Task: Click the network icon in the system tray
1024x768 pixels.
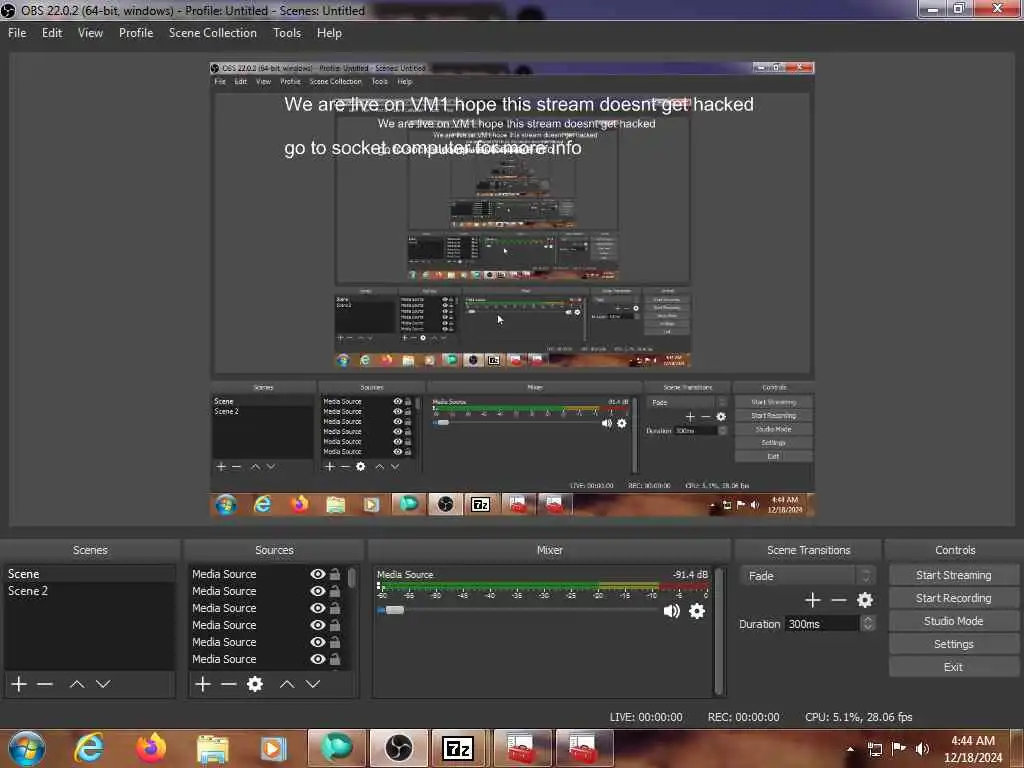Action: tap(874, 749)
